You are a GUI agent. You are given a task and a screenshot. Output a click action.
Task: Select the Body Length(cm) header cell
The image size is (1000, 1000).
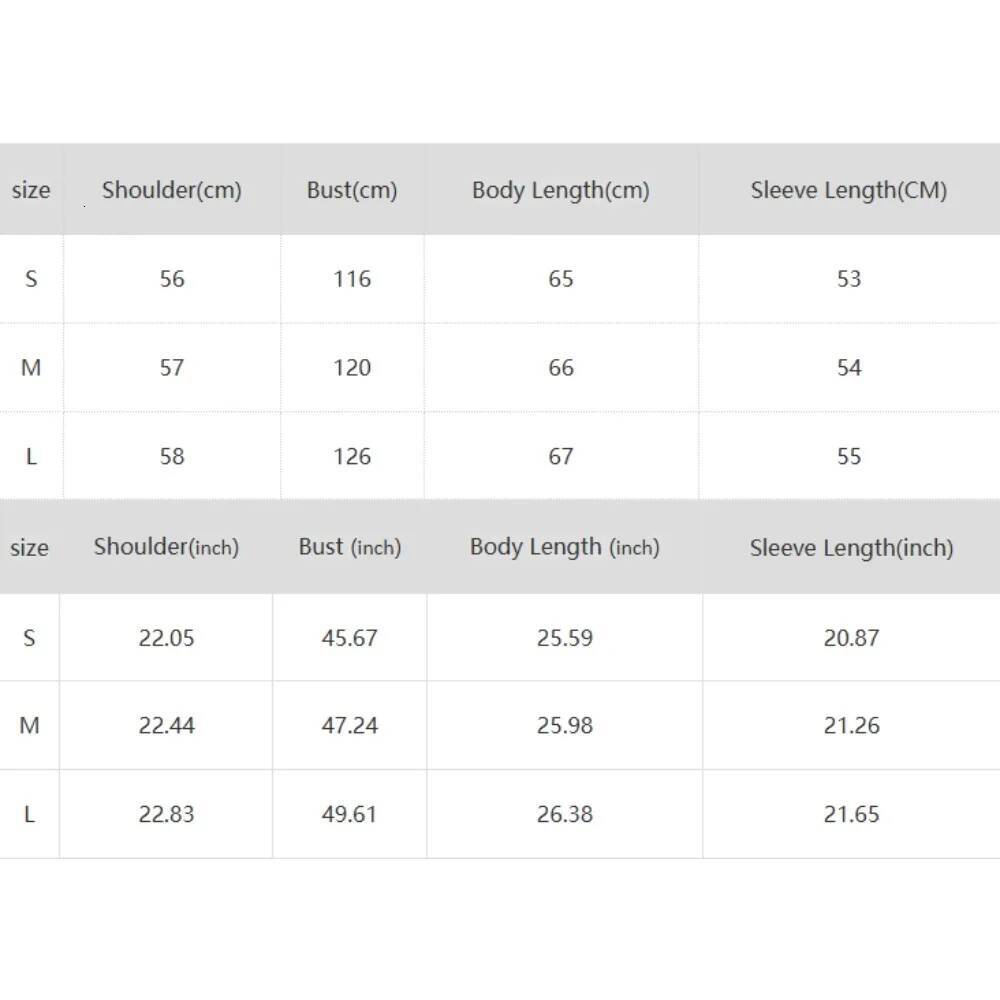tap(561, 190)
